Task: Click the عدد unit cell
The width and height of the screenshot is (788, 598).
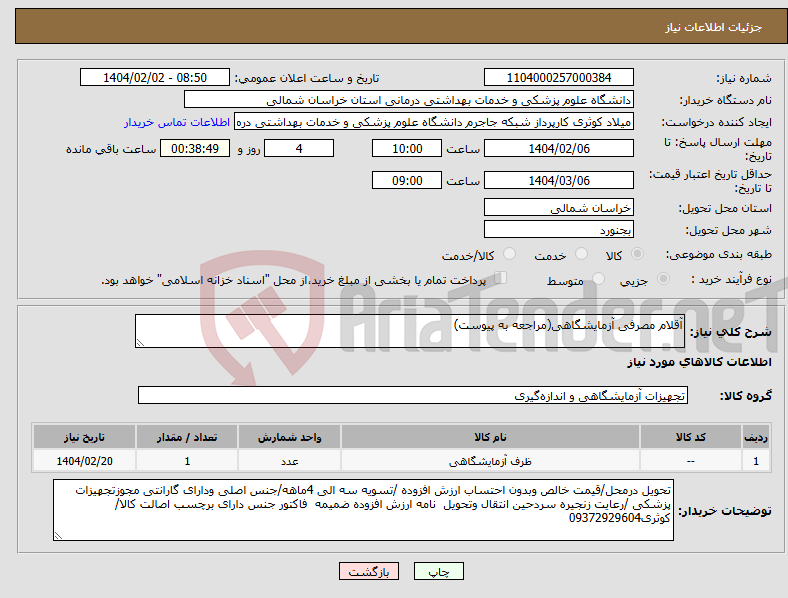Action: [289, 461]
